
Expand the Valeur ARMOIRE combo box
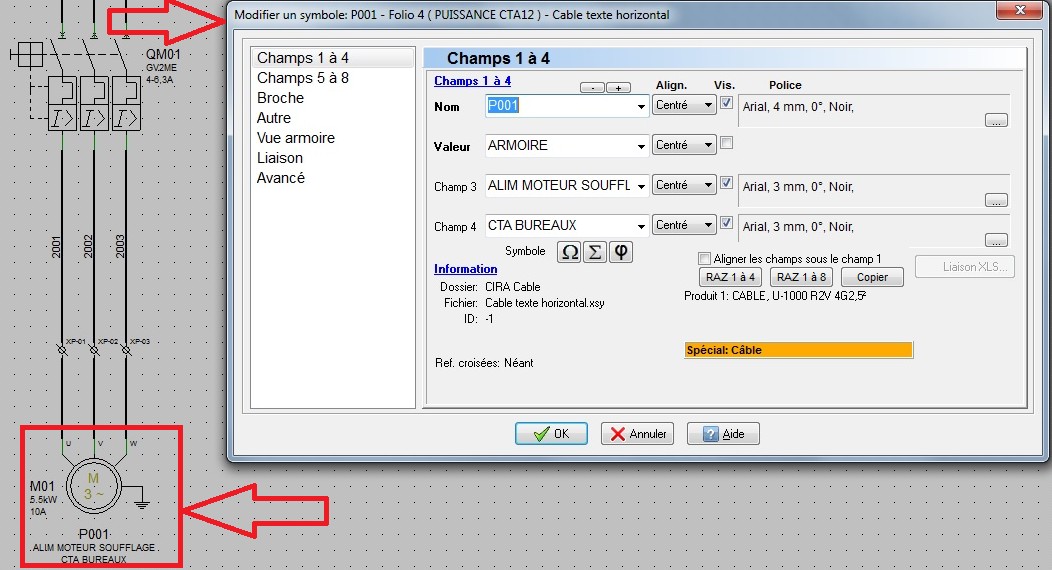pyautogui.click(x=641, y=146)
